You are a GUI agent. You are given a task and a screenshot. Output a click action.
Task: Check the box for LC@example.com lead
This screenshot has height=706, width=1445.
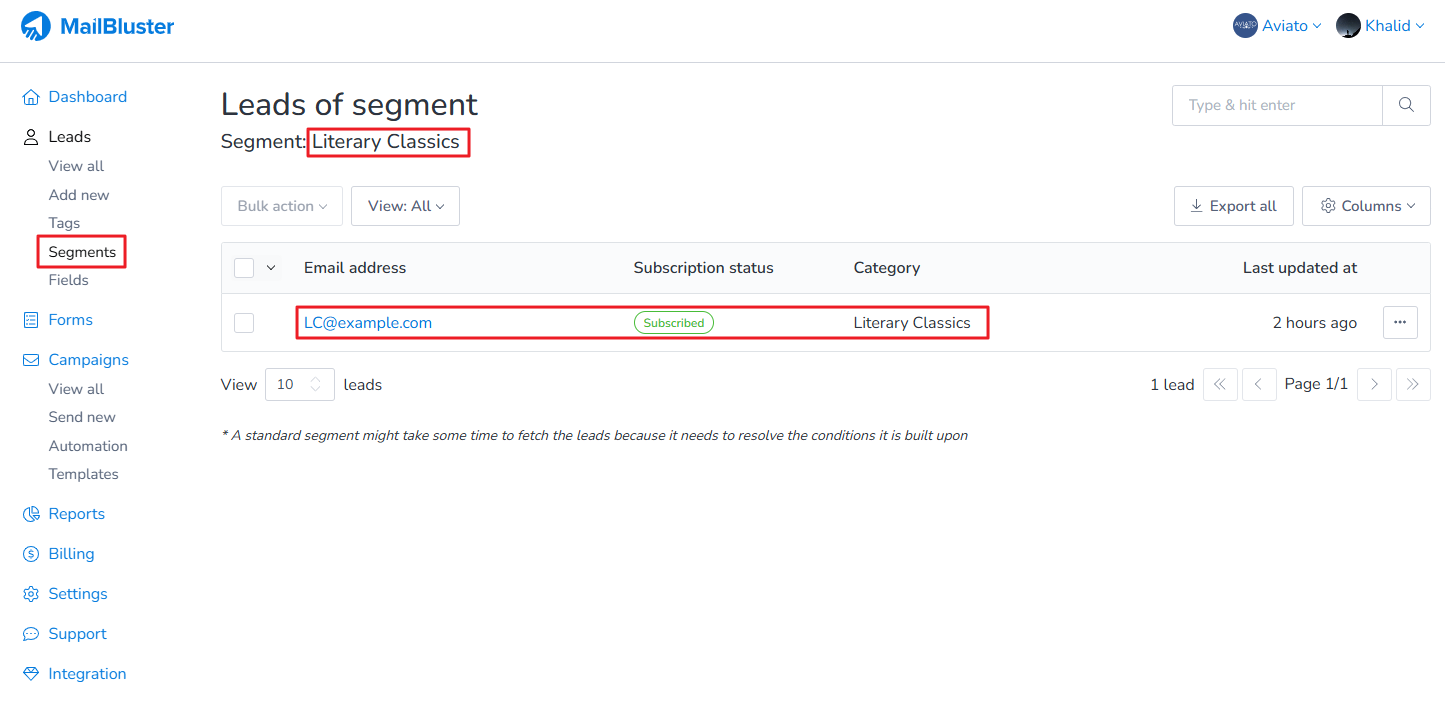(x=244, y=323)
